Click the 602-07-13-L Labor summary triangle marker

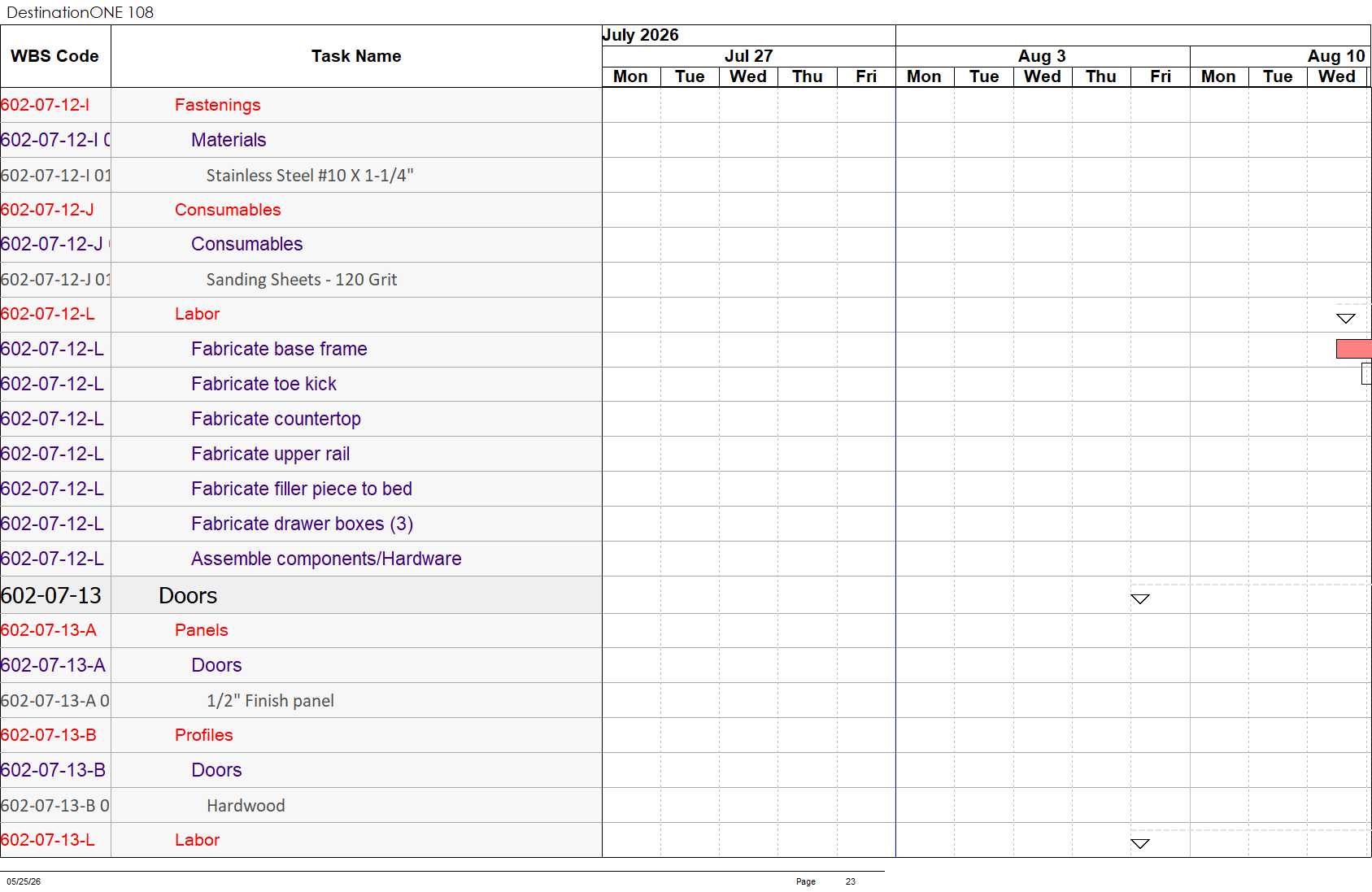pyautogui.click(x=1140, y=843)
